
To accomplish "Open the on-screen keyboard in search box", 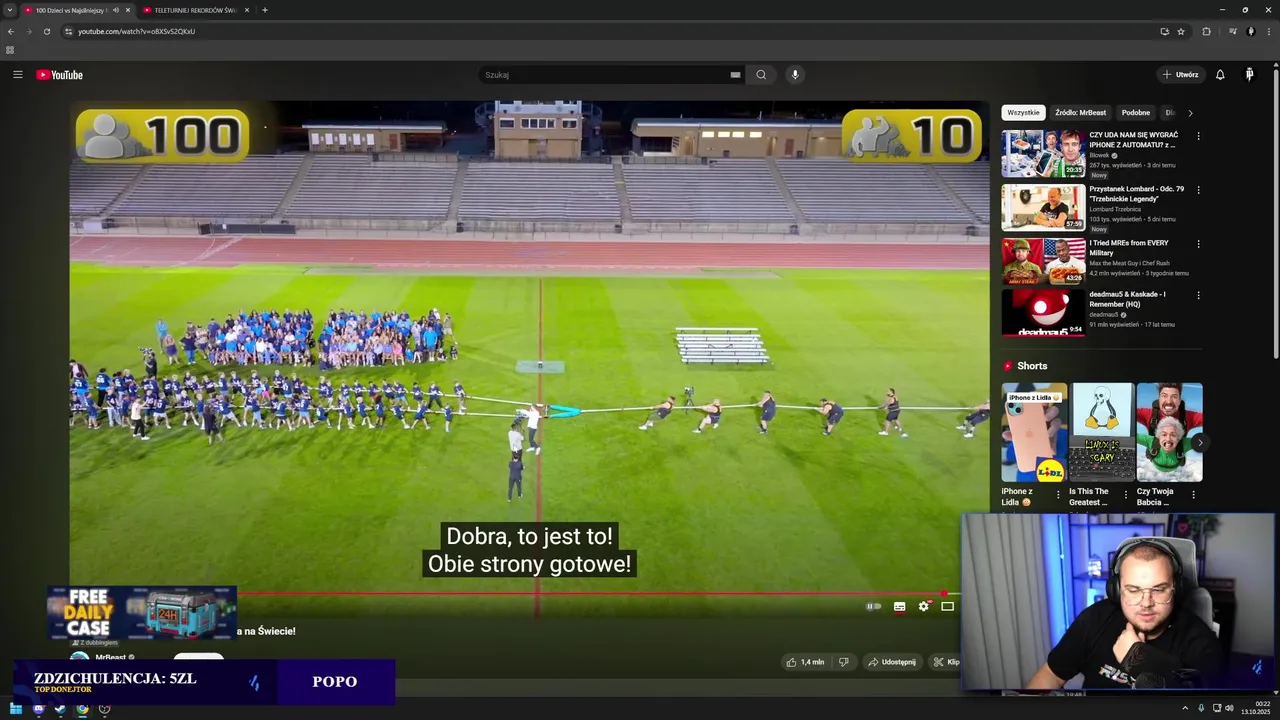I will 735,75.
